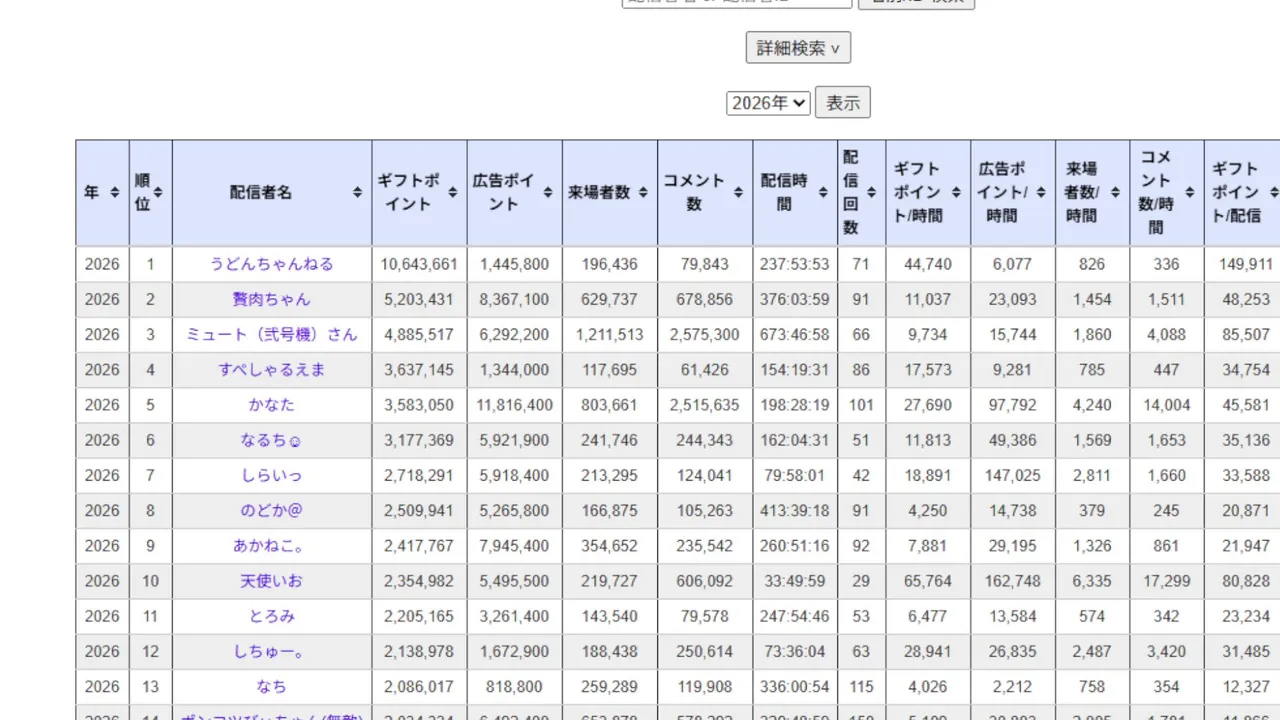This screenshot has height=720, width=1280.
Task: Sort by 配信回数 column arrows
Action: coord(871,192)
